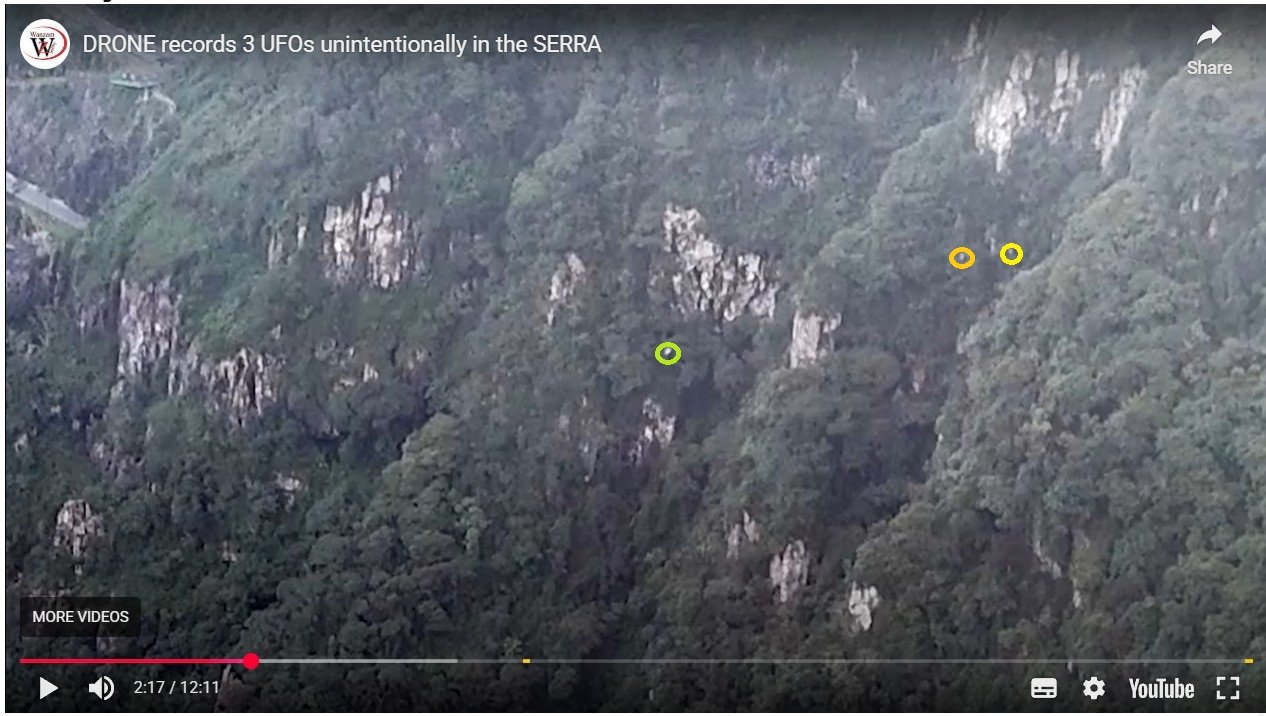Screen dimensions: 1266x716
Task: Click the 2:17 / 12:11 time display
Action: 176,688
